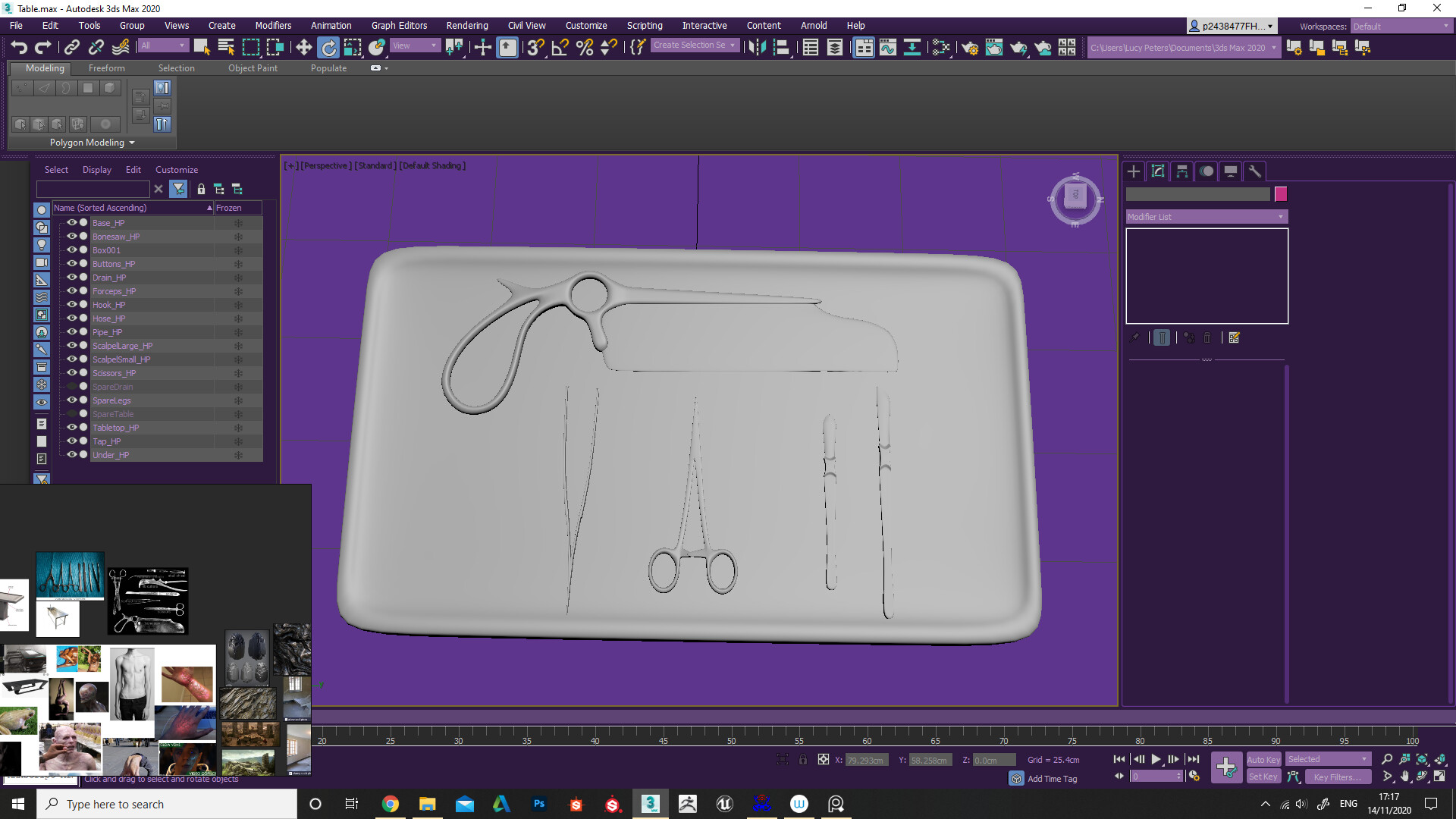The width and height of the screenshot is (1456, 819).
Task: Click the object wire color swatch
Action: tap(1282, 194)
